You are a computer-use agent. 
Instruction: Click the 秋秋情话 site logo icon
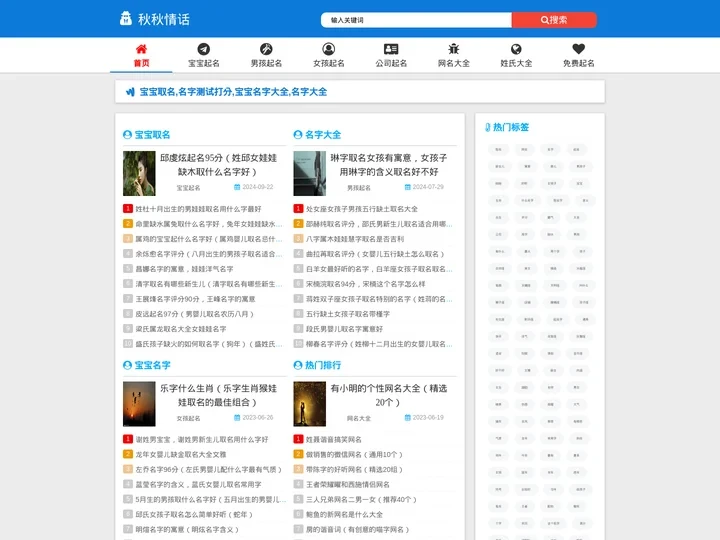pos(125,19)
